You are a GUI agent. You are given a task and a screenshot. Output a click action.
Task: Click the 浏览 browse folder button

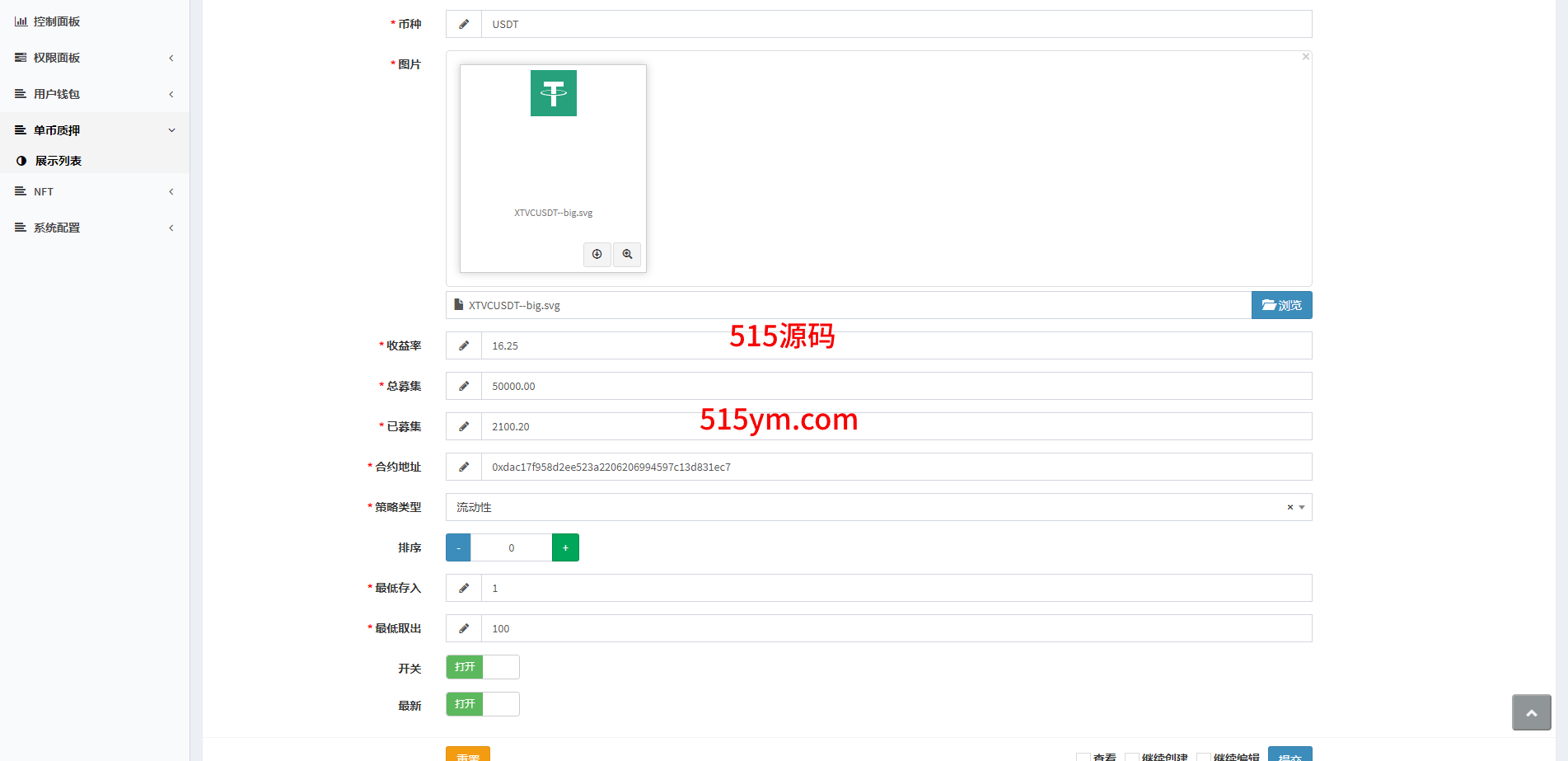tap(1281, 305)
